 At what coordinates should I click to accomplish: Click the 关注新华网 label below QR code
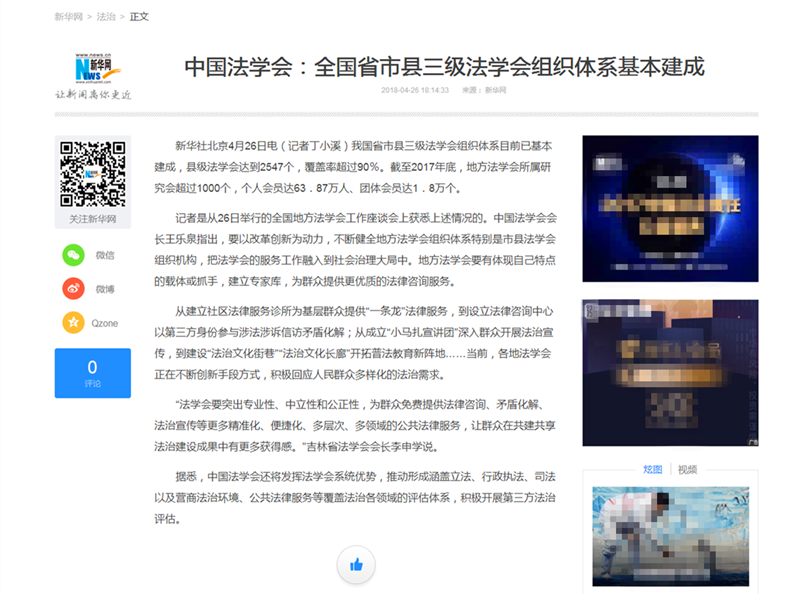(92, 219)
